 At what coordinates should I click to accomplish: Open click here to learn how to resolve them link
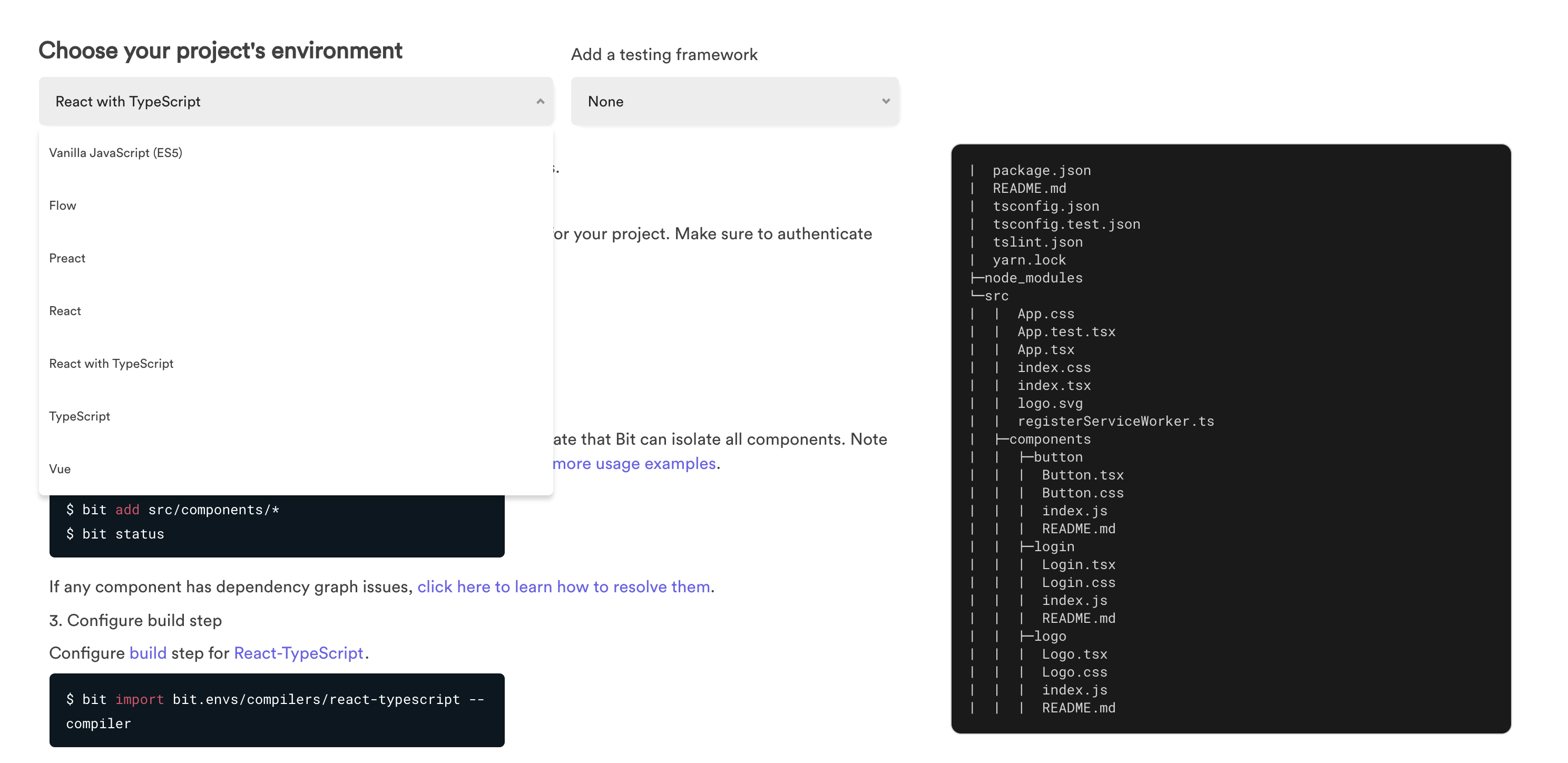coord(564,586)
